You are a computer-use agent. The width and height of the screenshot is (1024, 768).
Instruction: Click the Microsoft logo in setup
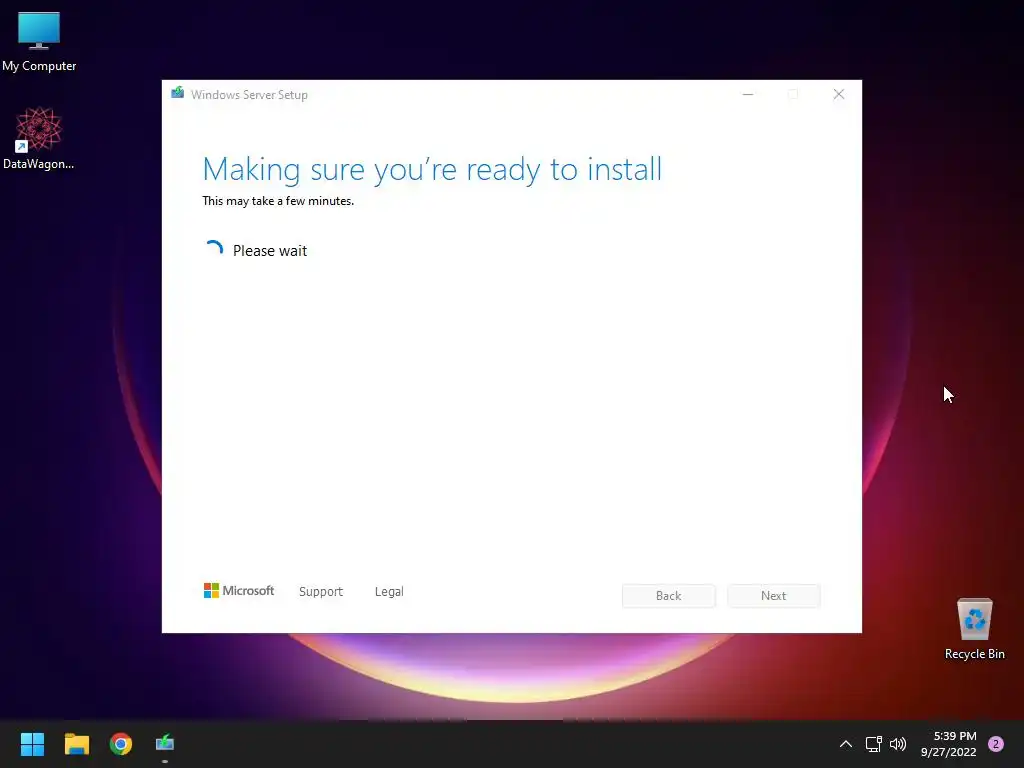click(239, 590)
